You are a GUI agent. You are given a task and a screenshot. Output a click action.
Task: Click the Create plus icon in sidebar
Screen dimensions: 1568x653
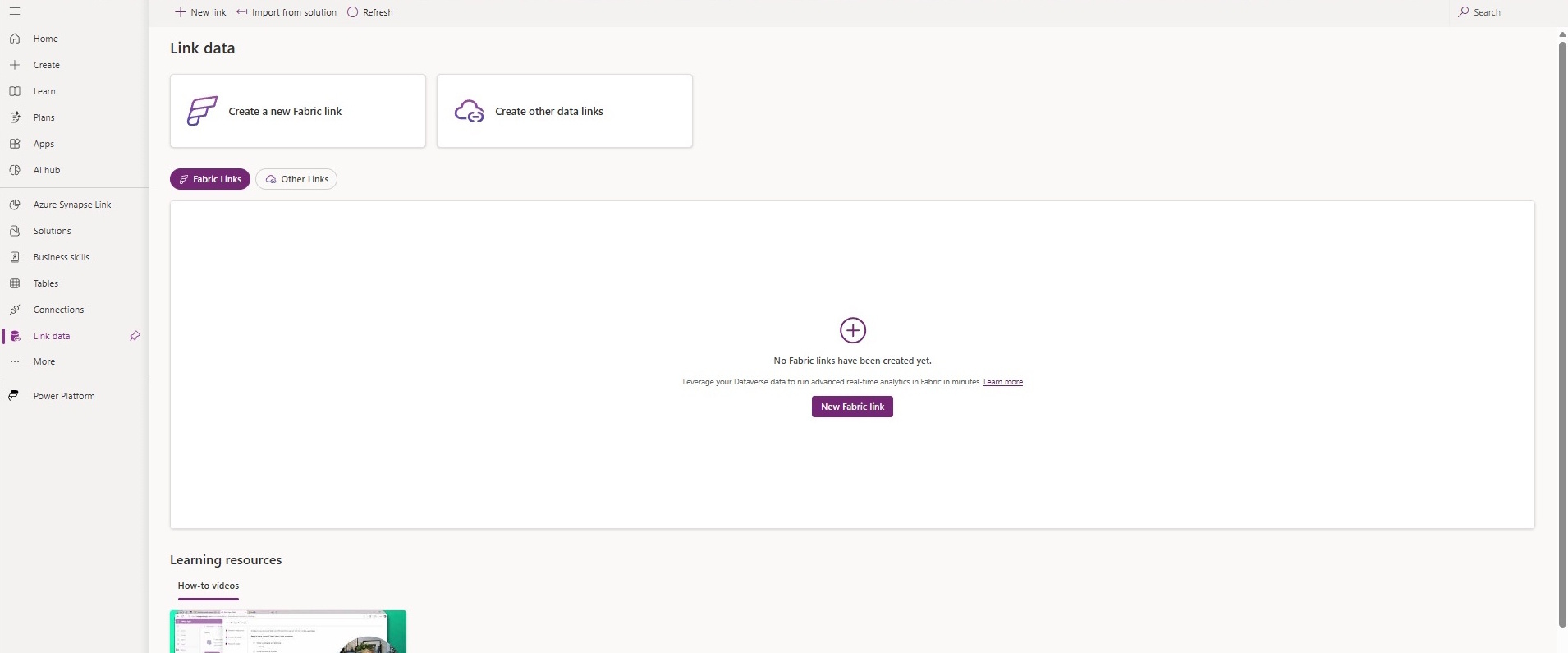15,65
